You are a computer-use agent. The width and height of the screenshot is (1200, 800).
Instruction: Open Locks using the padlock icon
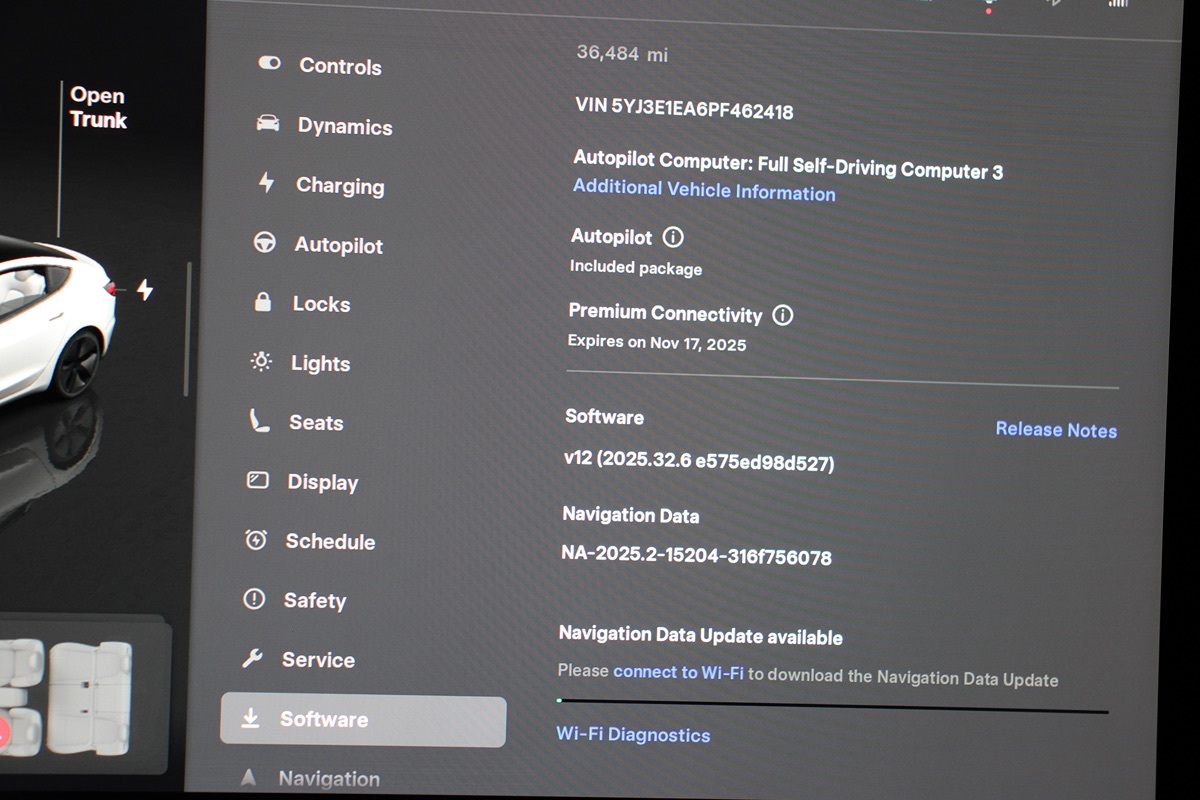[263, 302]
